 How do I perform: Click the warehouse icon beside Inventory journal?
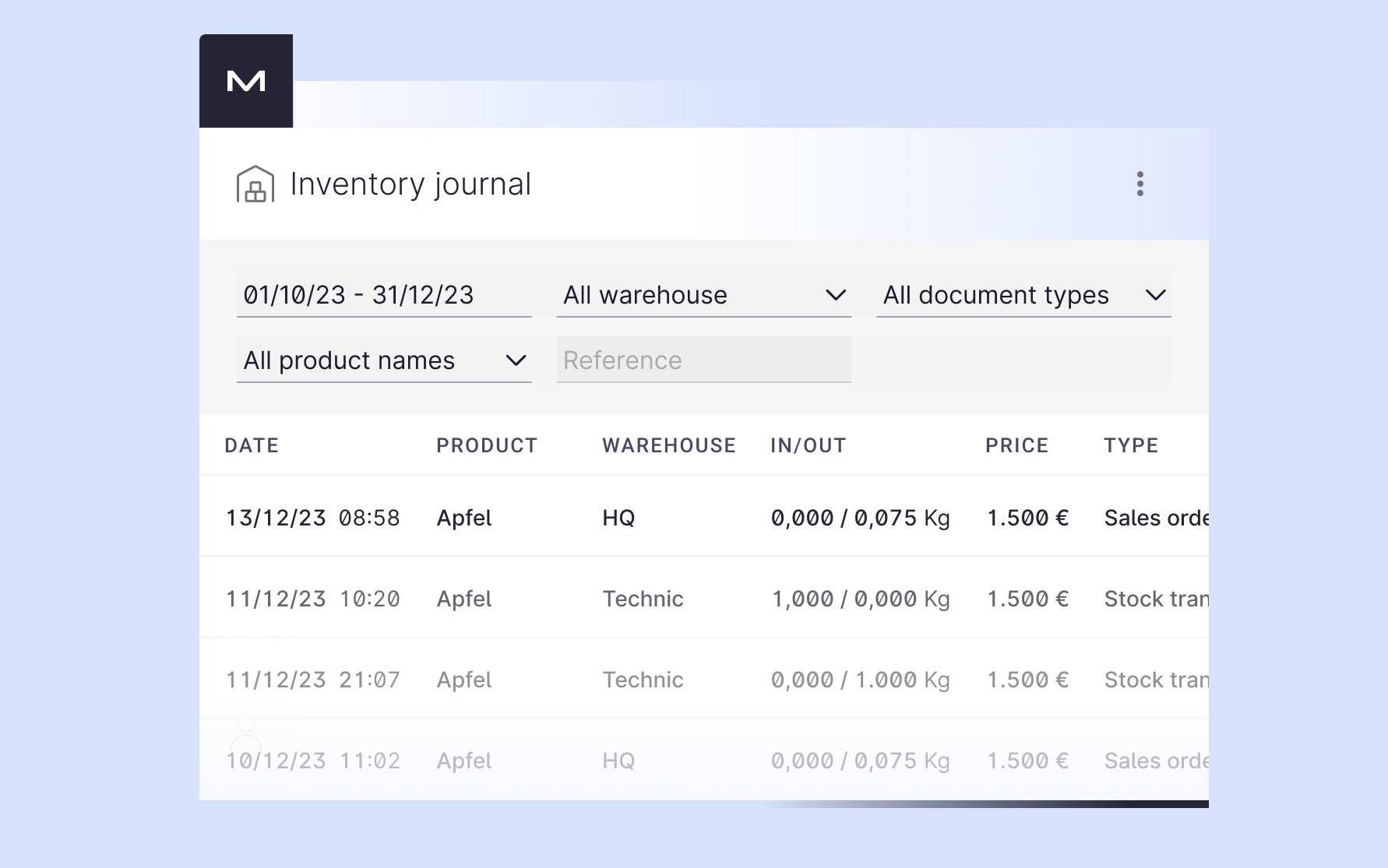(255, 184)
